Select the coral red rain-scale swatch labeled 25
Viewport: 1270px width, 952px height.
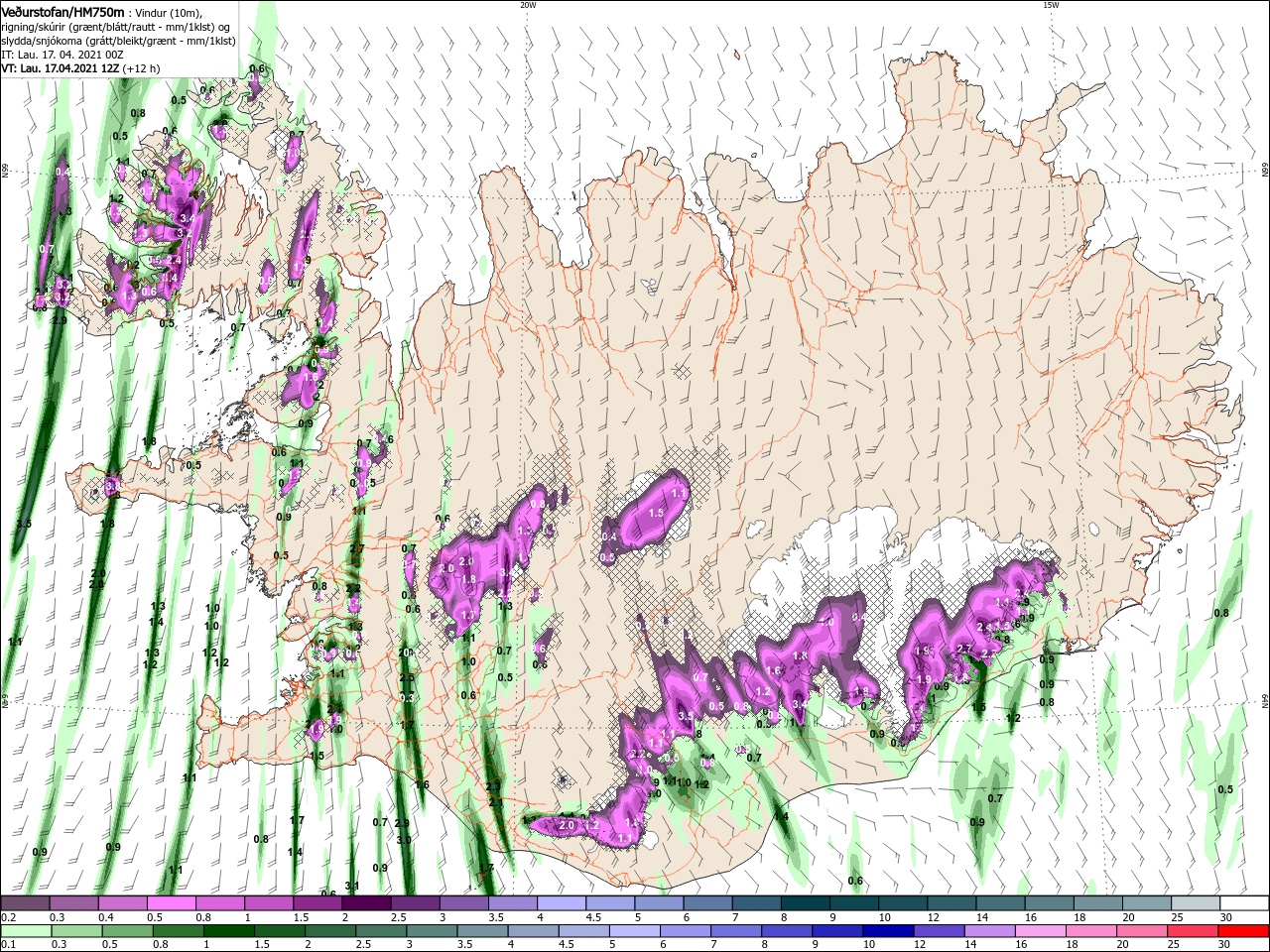(x=1193, y=931)
